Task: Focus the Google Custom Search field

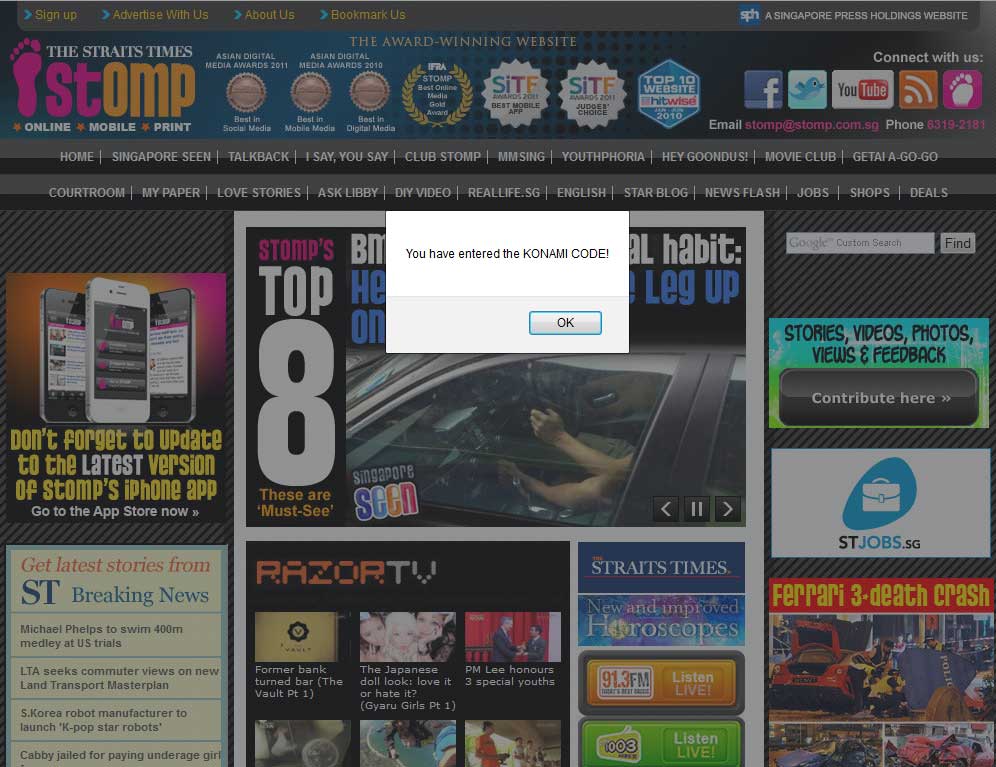Action: [860, 243]
